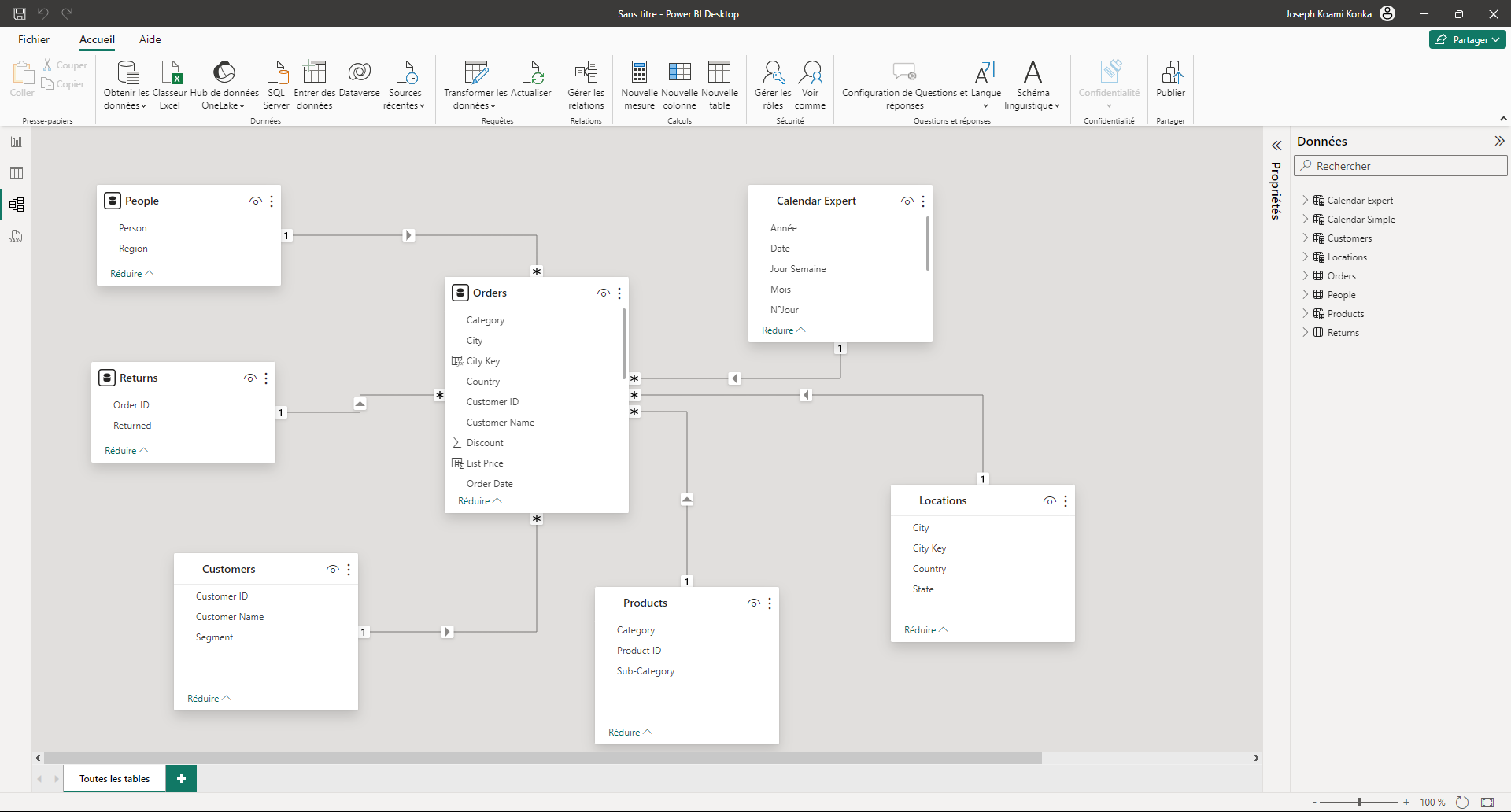Select the Accueil ribbon tab
Screen dimensions: 1511x812
[97, 39]
